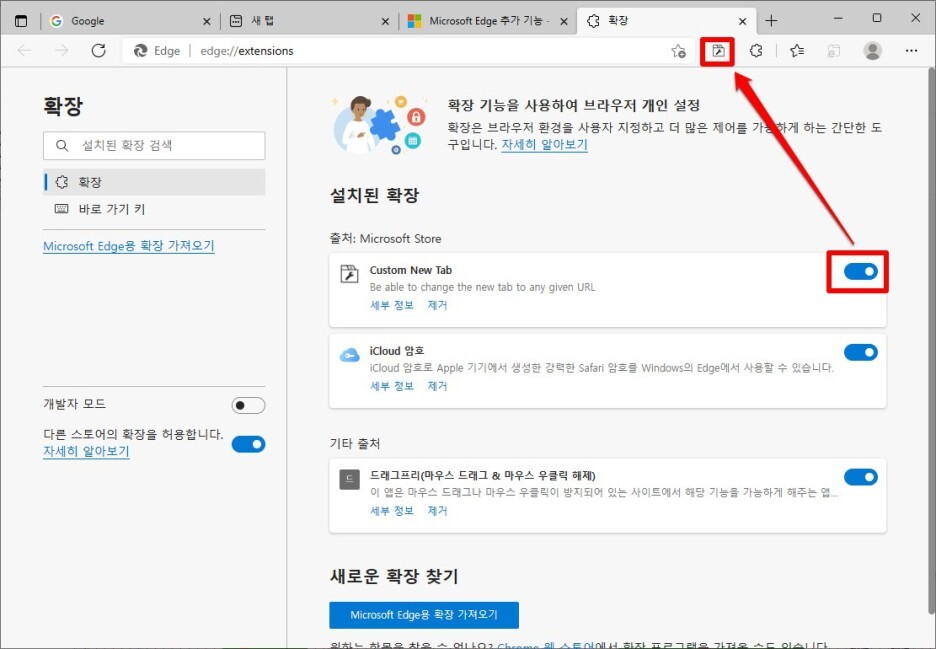Select the 확장 sidebar item
The width and height of the screenshot is (936, 649).
154,182
